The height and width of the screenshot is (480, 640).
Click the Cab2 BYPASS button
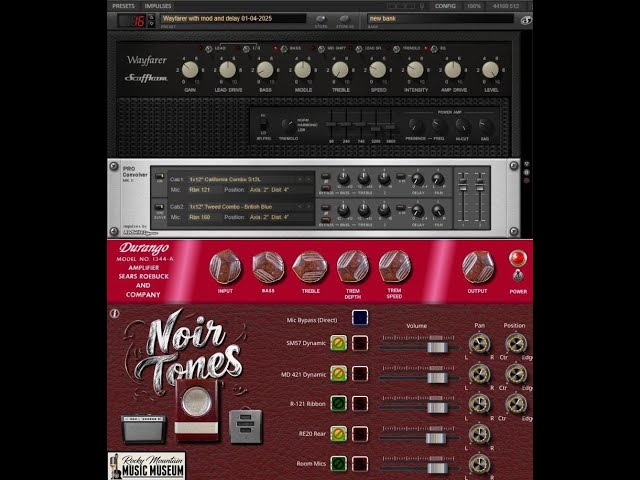pyautogui.click(x=325, y=220)
